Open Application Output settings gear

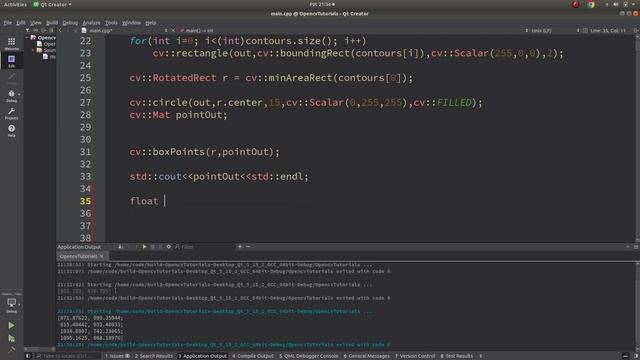tap(168, 247)
